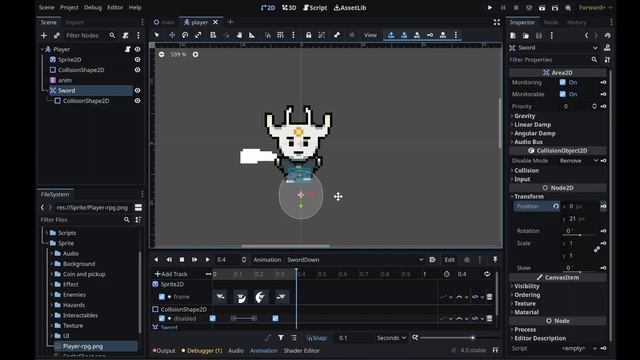The width and height of the screenshot is (640, 360).
Task: Lock the selected node
Action: [309, 35]
